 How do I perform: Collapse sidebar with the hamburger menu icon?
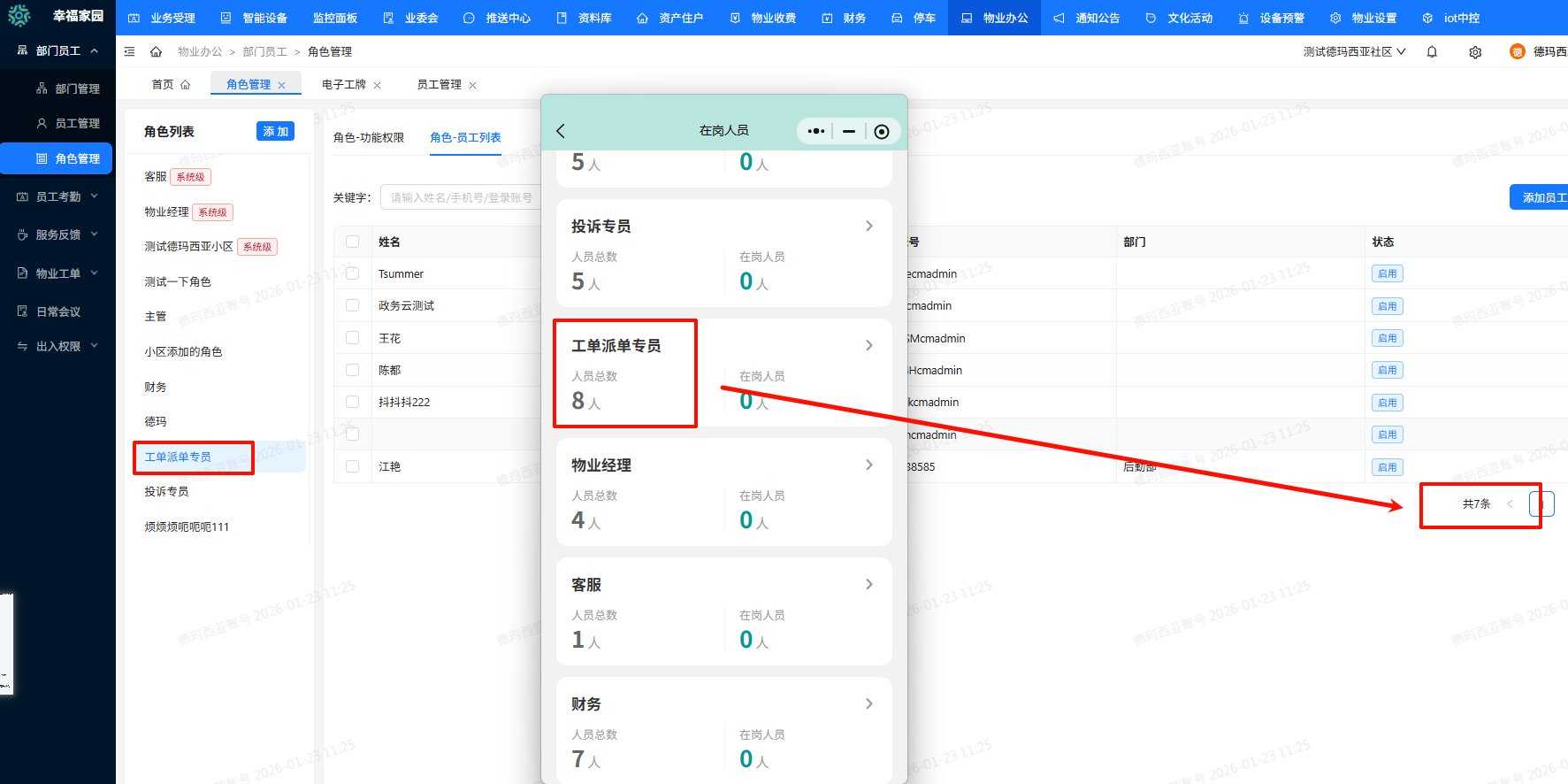[x=130, y=52]
